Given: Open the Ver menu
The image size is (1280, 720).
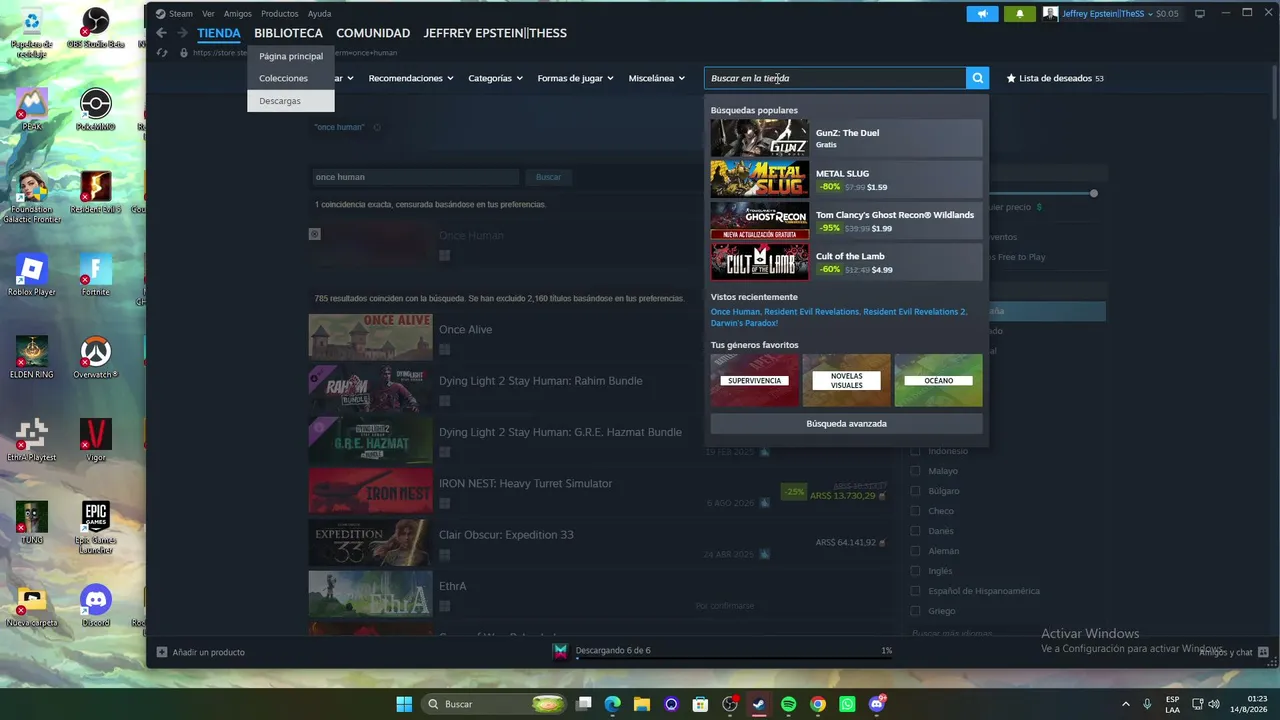Looking at the screenshot, I should coord(208,14).
